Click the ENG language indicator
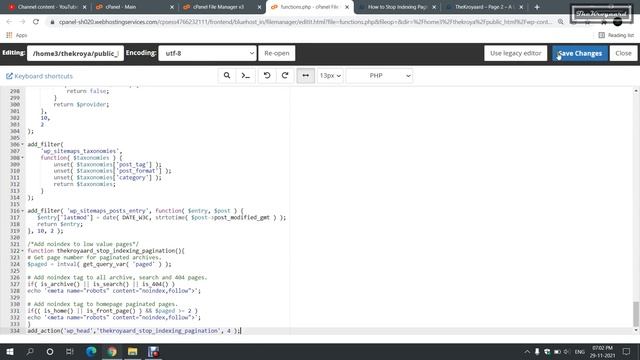This screenshot has height=360, width=640. [x=580, y=351]
